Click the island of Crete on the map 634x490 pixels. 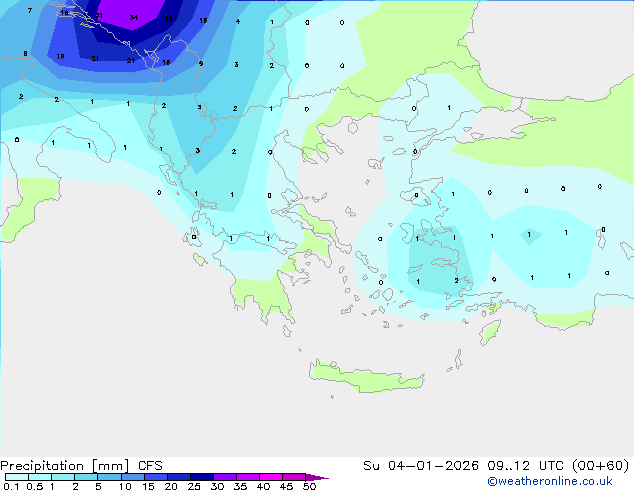click(366, 378)
